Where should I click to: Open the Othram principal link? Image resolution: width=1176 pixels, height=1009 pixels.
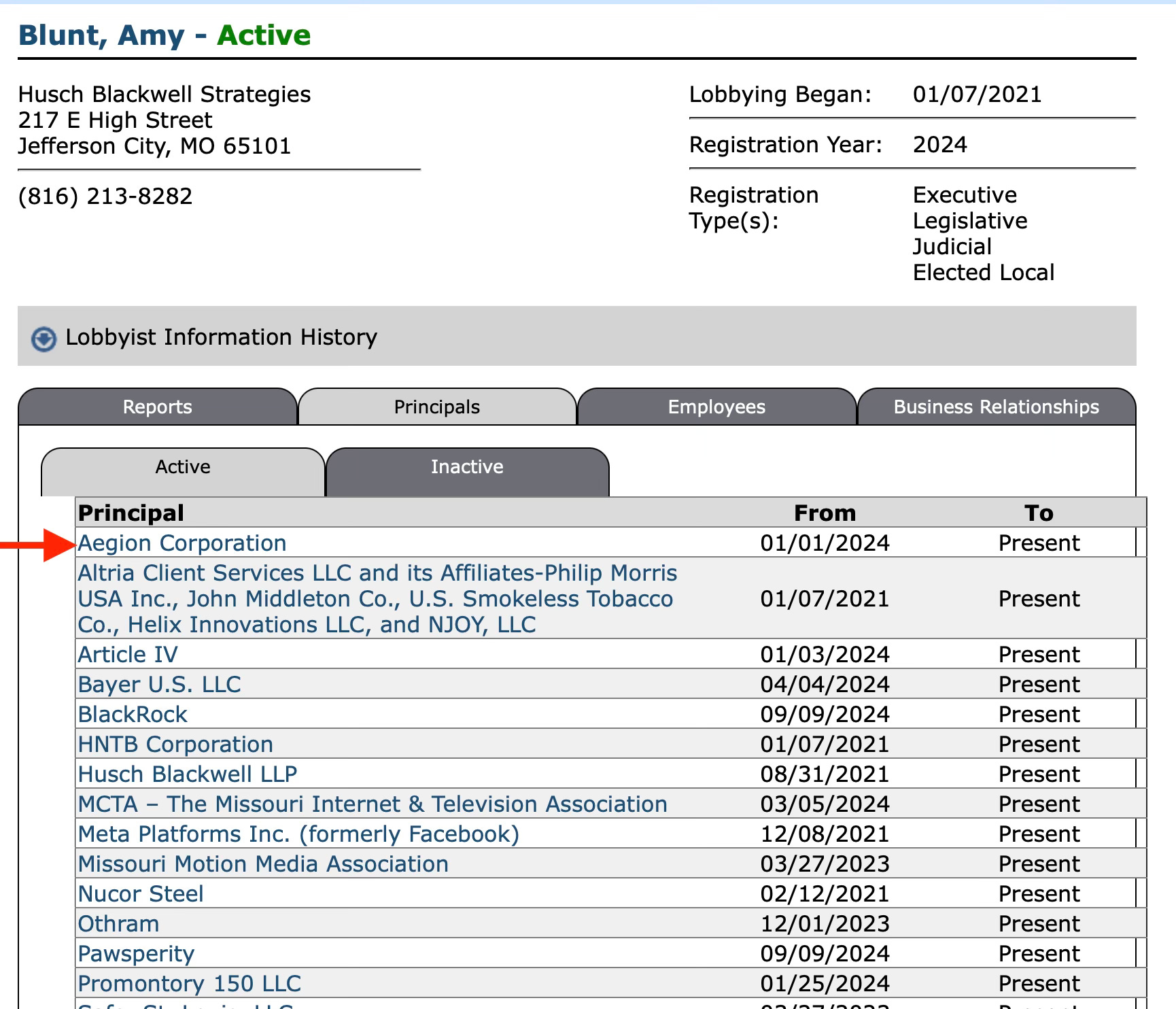point(118,924)
